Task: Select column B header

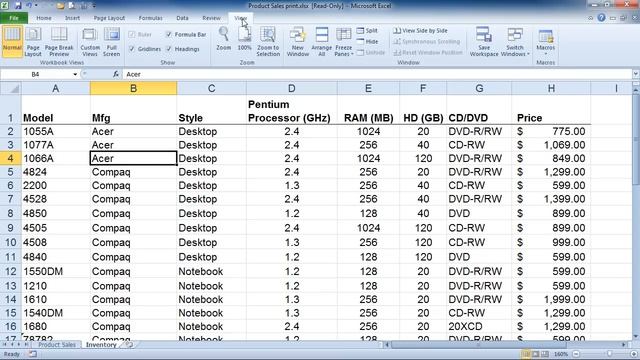Action: (x=133, y=88)
